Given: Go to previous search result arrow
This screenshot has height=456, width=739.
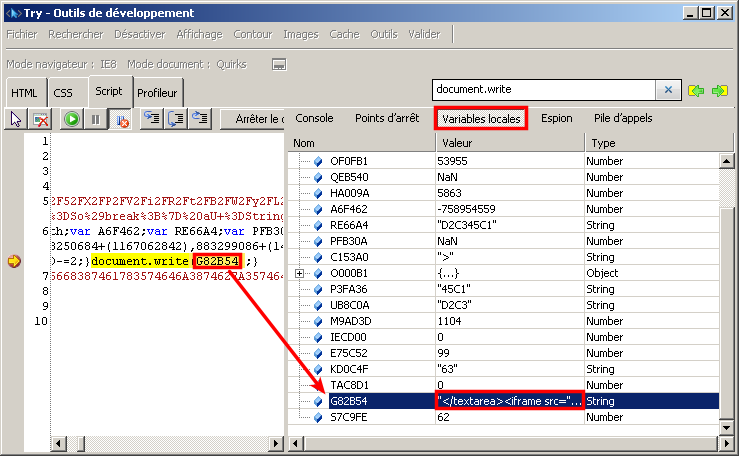Looking at the screenshot, I should (697, 91).
